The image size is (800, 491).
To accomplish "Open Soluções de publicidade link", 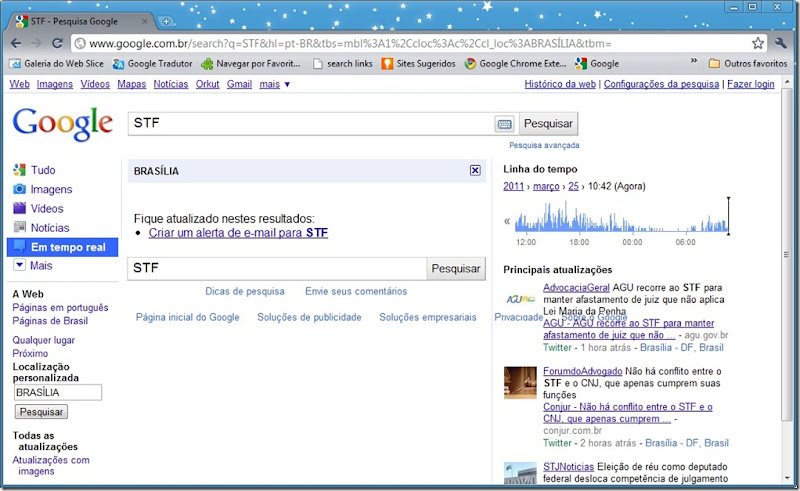I will pyautogui.click(x=309, y=317).
